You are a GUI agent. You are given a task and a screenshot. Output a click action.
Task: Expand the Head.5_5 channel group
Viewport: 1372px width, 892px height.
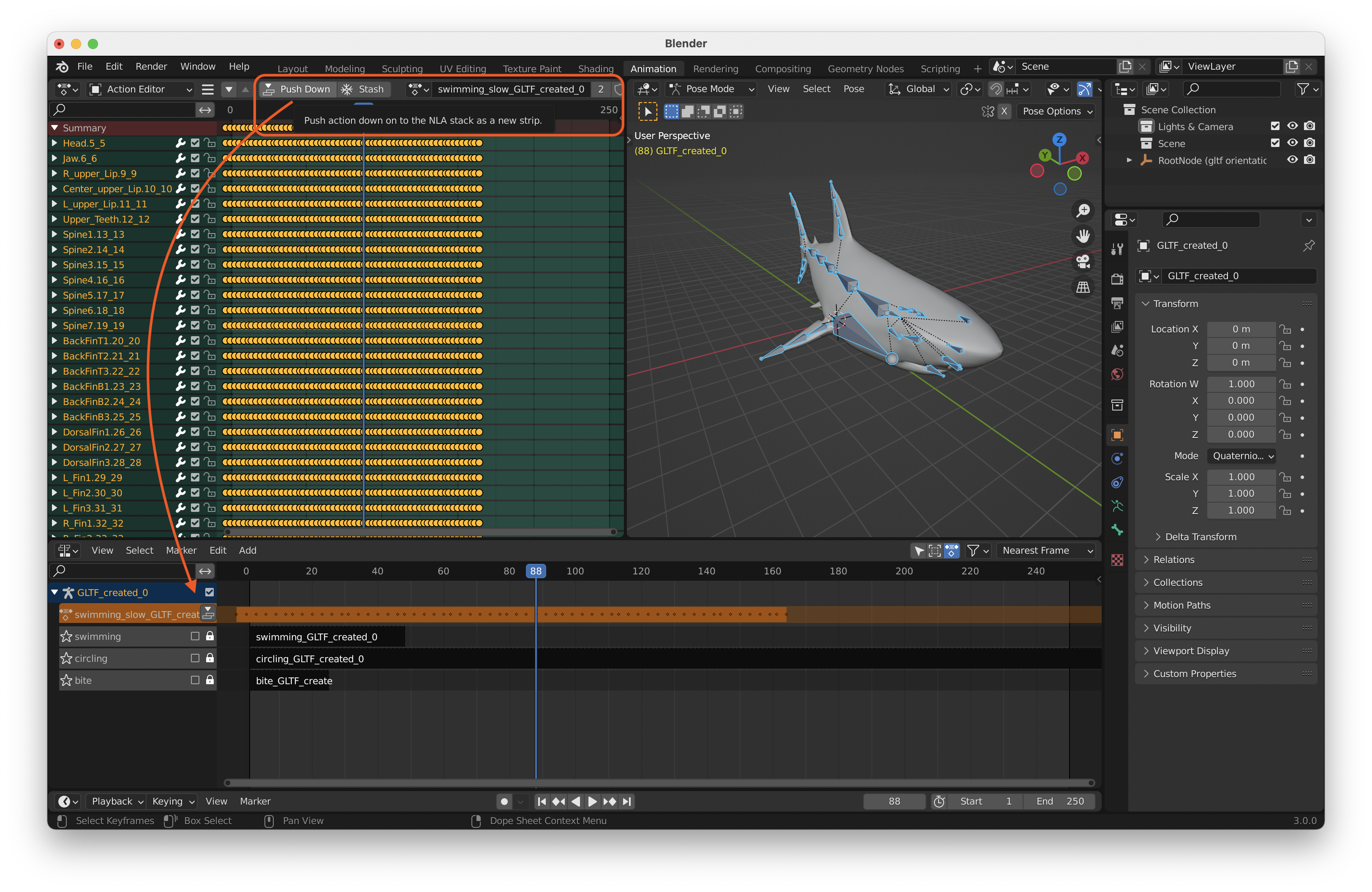click(55, 143)
